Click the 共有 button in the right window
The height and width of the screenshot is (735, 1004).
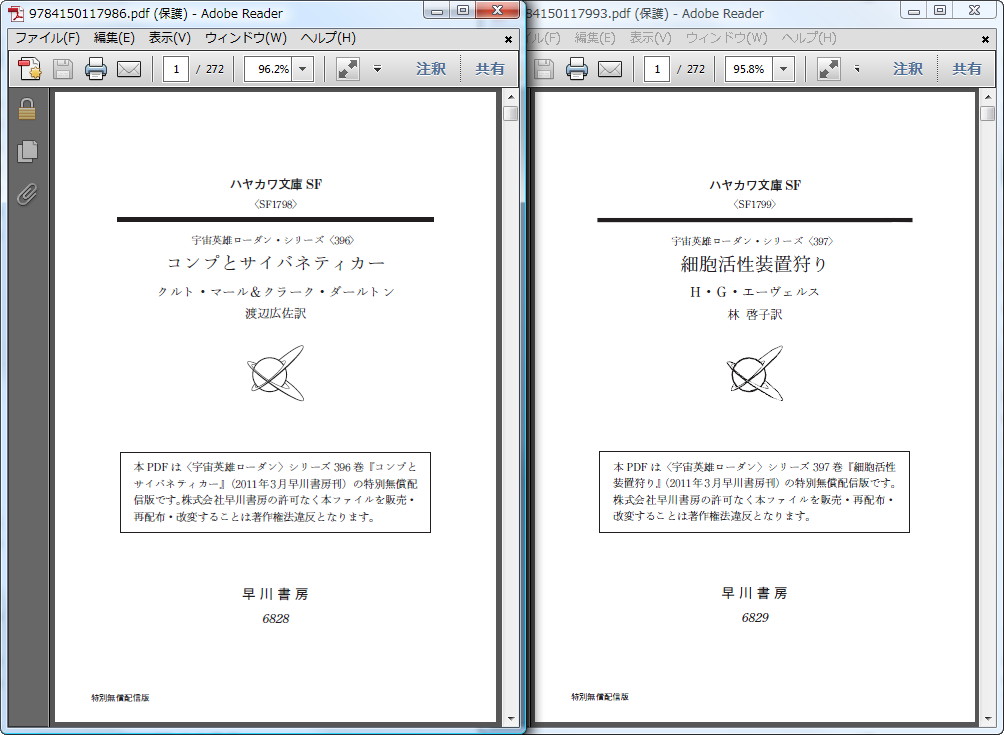tap(966, 69)
